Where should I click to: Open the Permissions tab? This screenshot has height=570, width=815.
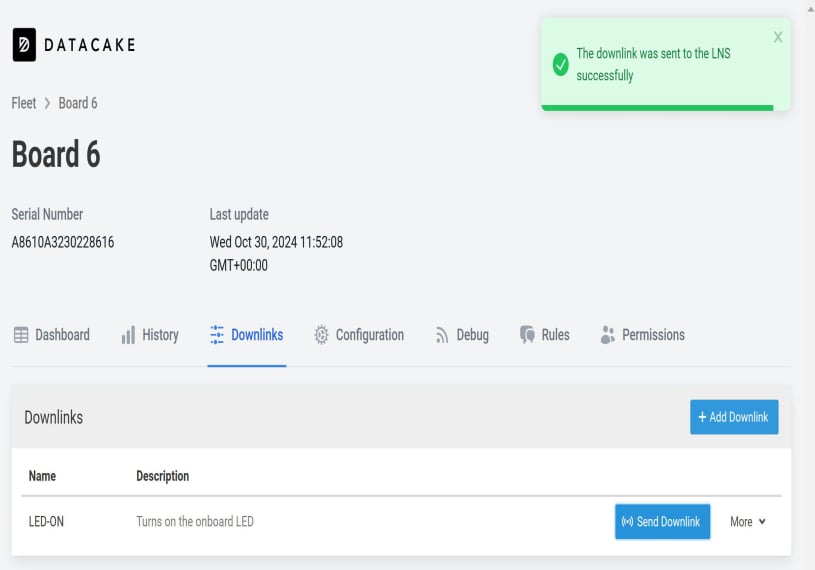pyautogui.click(x=653, y=335)
